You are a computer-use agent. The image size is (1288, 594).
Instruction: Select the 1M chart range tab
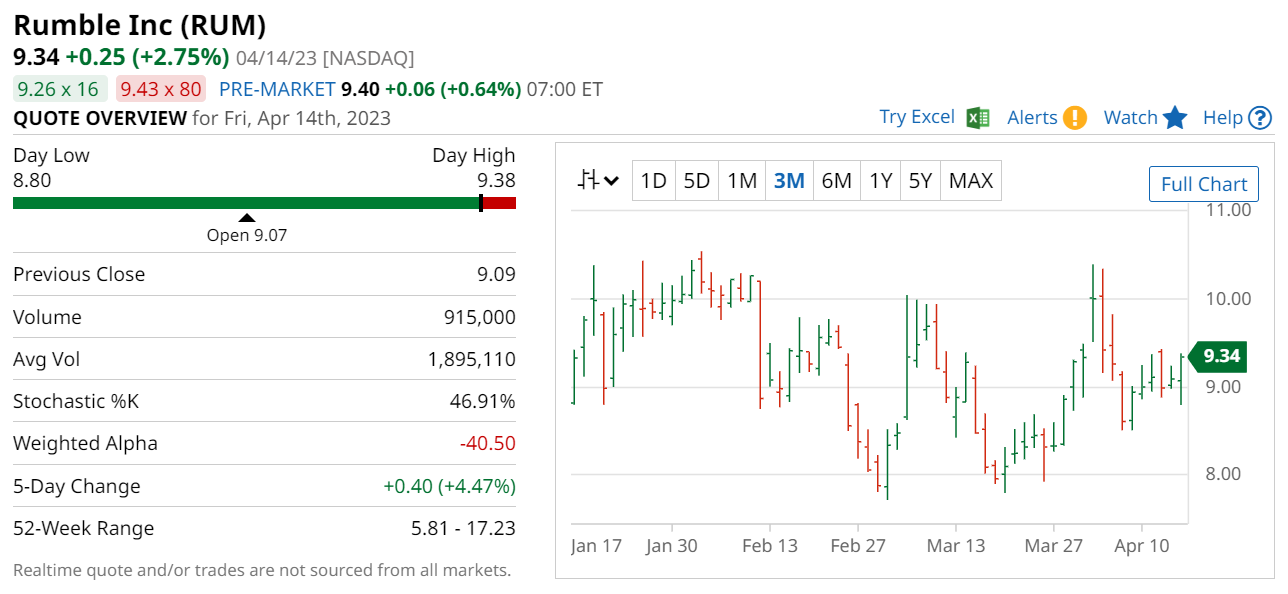pyautogui.click(x=742, y=181)
